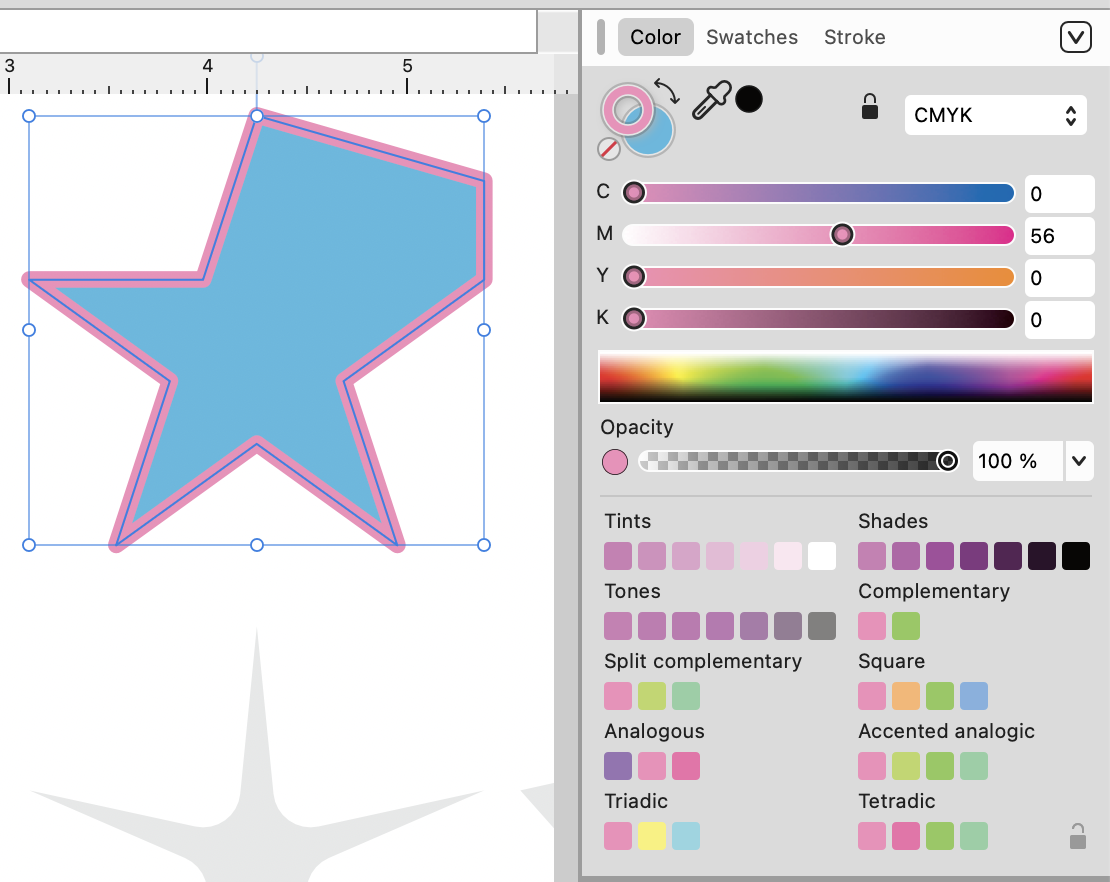Expand the opacity percentage dropdown
1110x882 pixels.
tap(1079, 461)
